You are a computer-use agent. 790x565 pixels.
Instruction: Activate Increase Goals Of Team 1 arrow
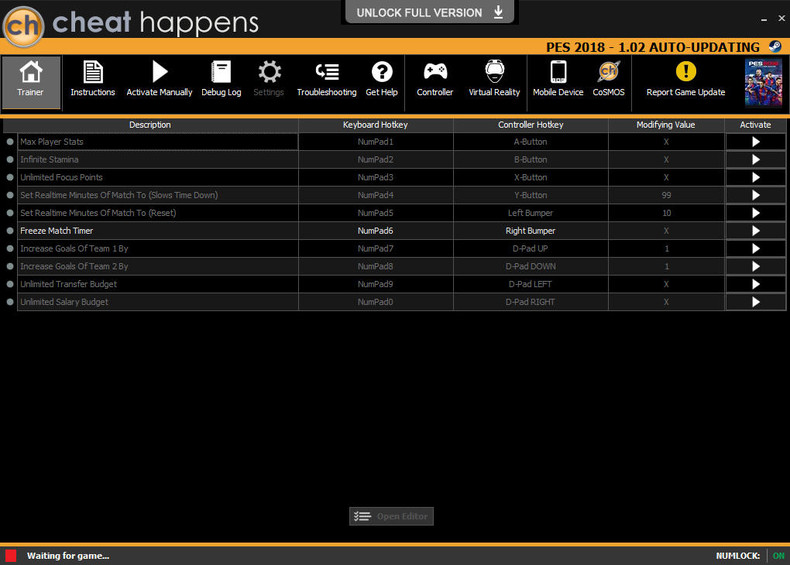755,248
